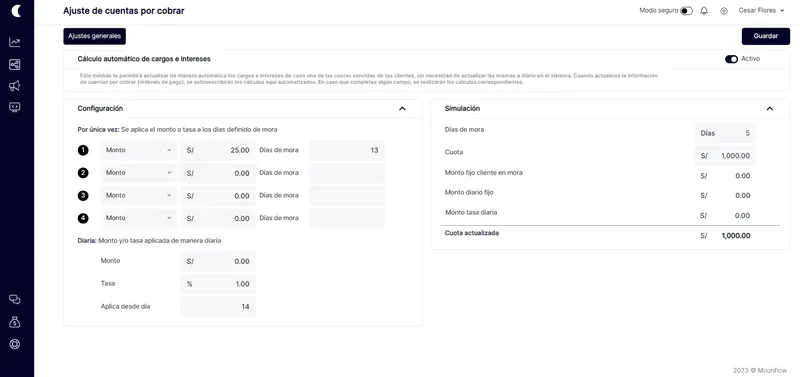Open the share/flows sidebar icon

(x=15, y=64)
